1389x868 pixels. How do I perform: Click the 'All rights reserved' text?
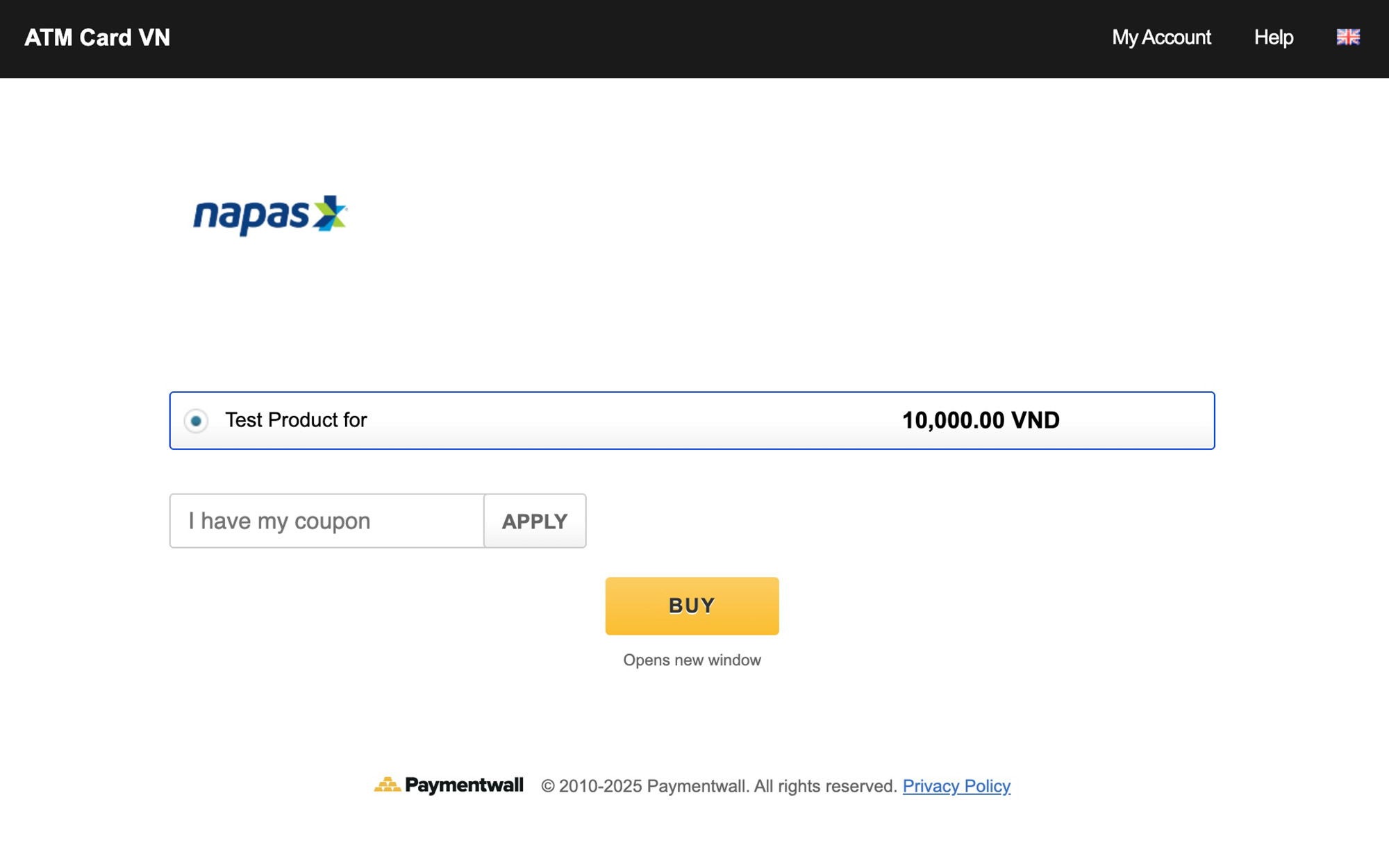click(825, 786)
